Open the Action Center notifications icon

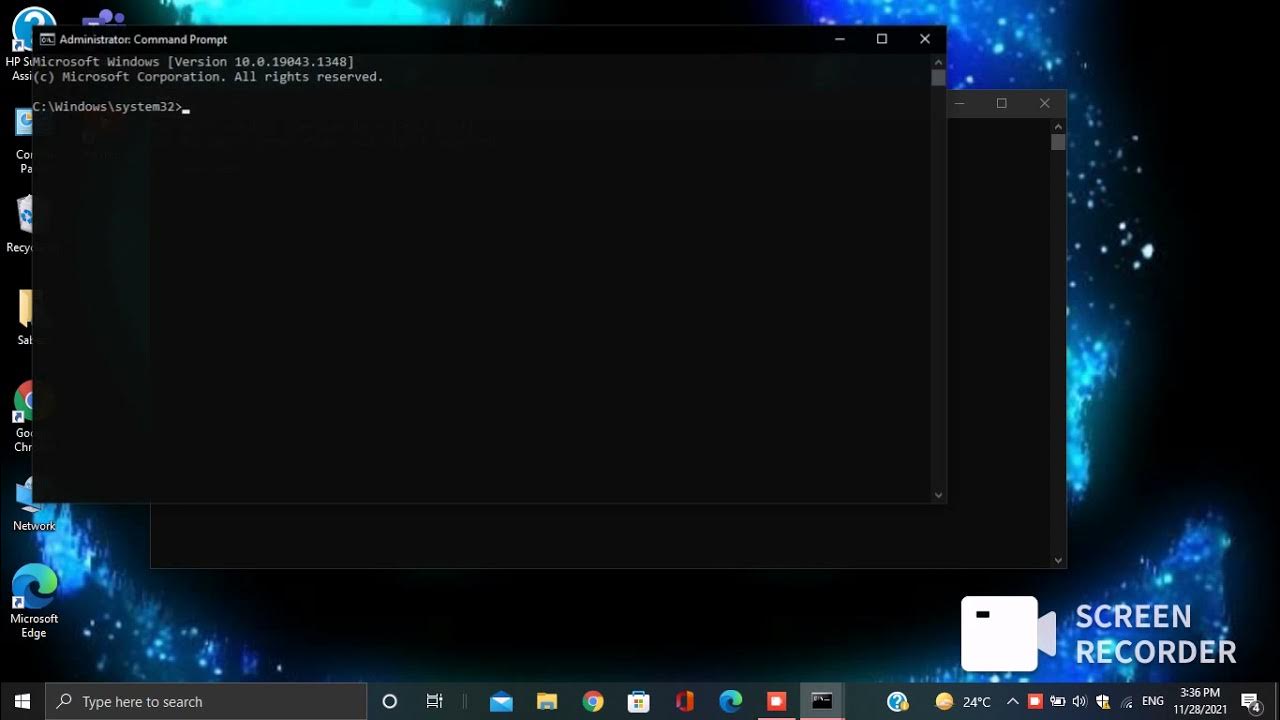click(1250, 702)
